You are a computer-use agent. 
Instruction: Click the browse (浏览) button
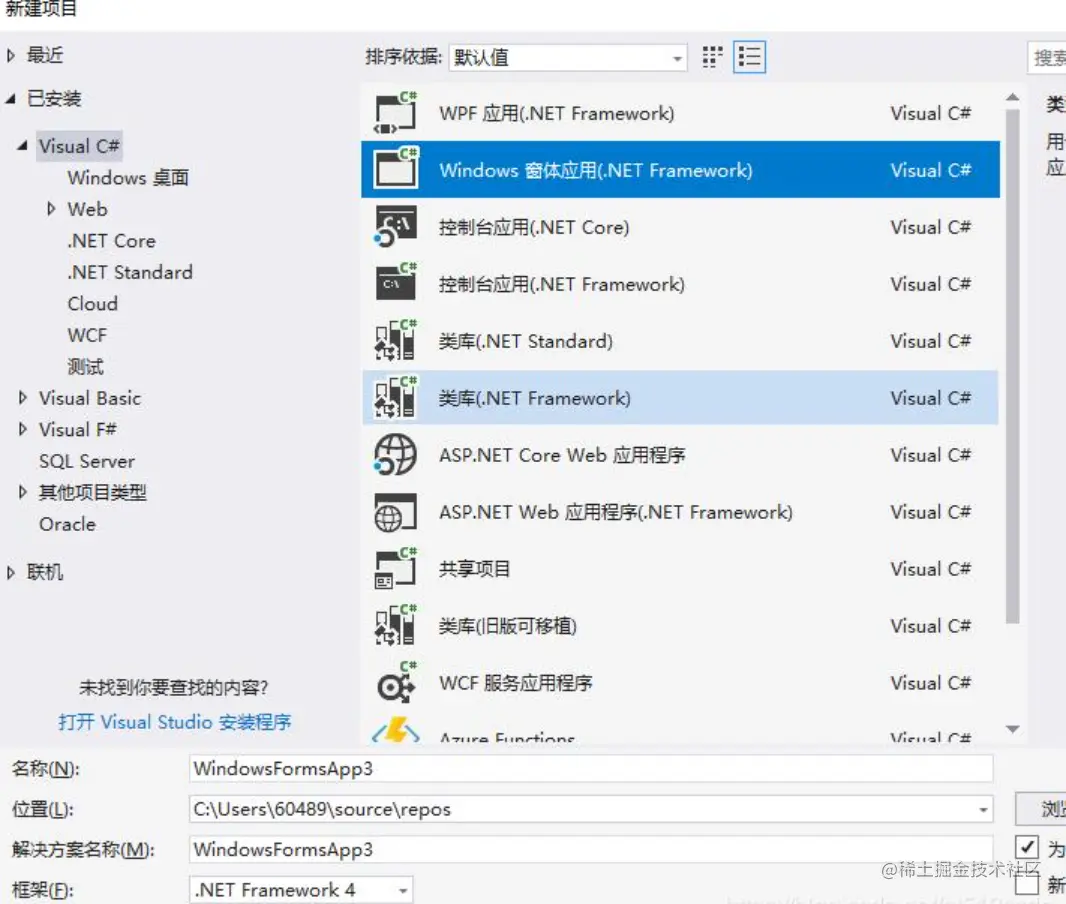click(x=1041, y=809)
